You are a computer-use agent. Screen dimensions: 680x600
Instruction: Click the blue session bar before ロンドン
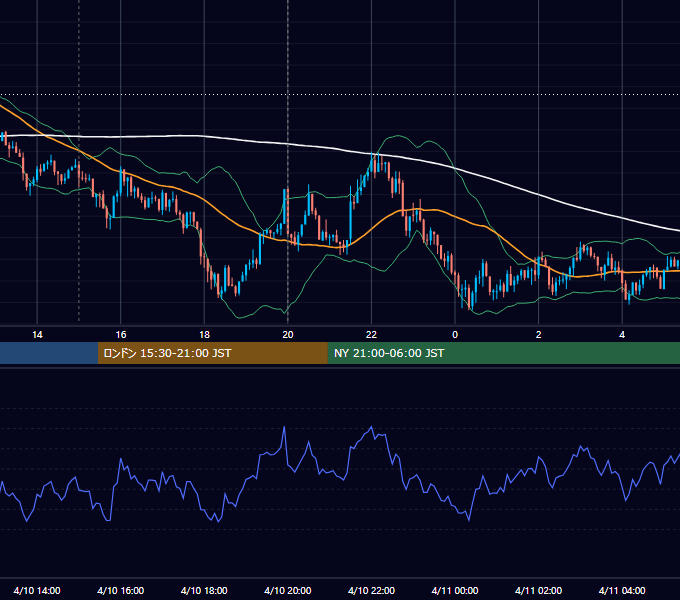click(49, 353)
